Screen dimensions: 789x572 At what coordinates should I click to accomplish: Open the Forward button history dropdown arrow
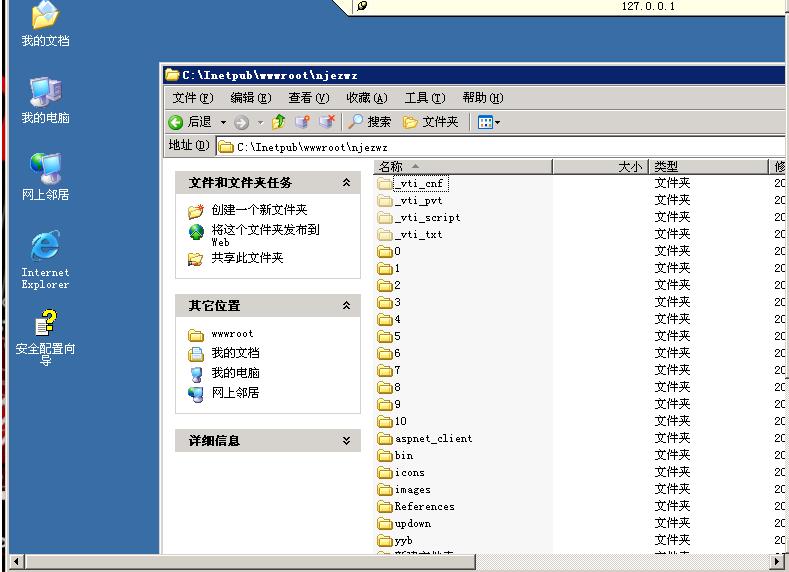261,122
